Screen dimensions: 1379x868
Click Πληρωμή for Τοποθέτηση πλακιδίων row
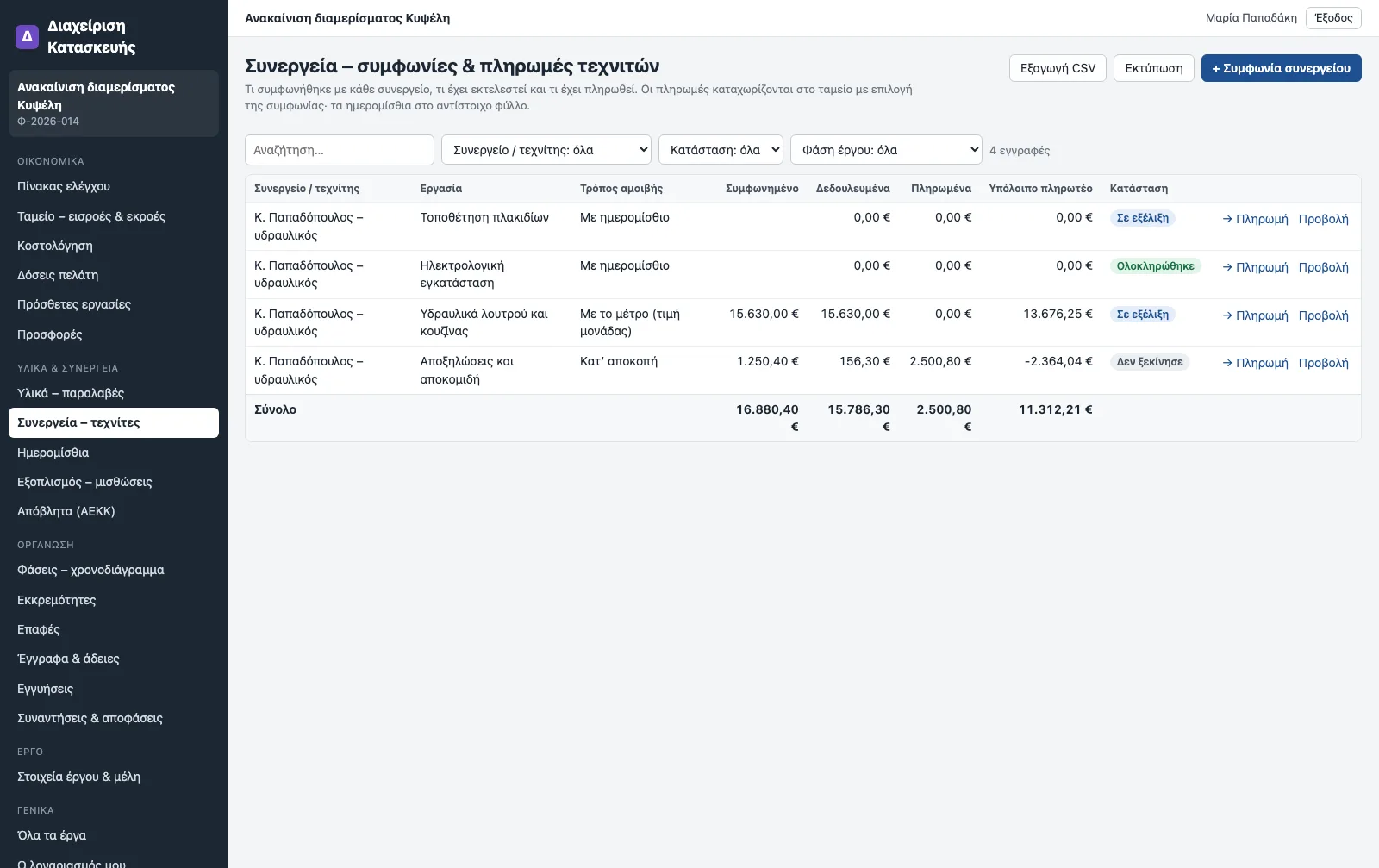coord(1255,219)
